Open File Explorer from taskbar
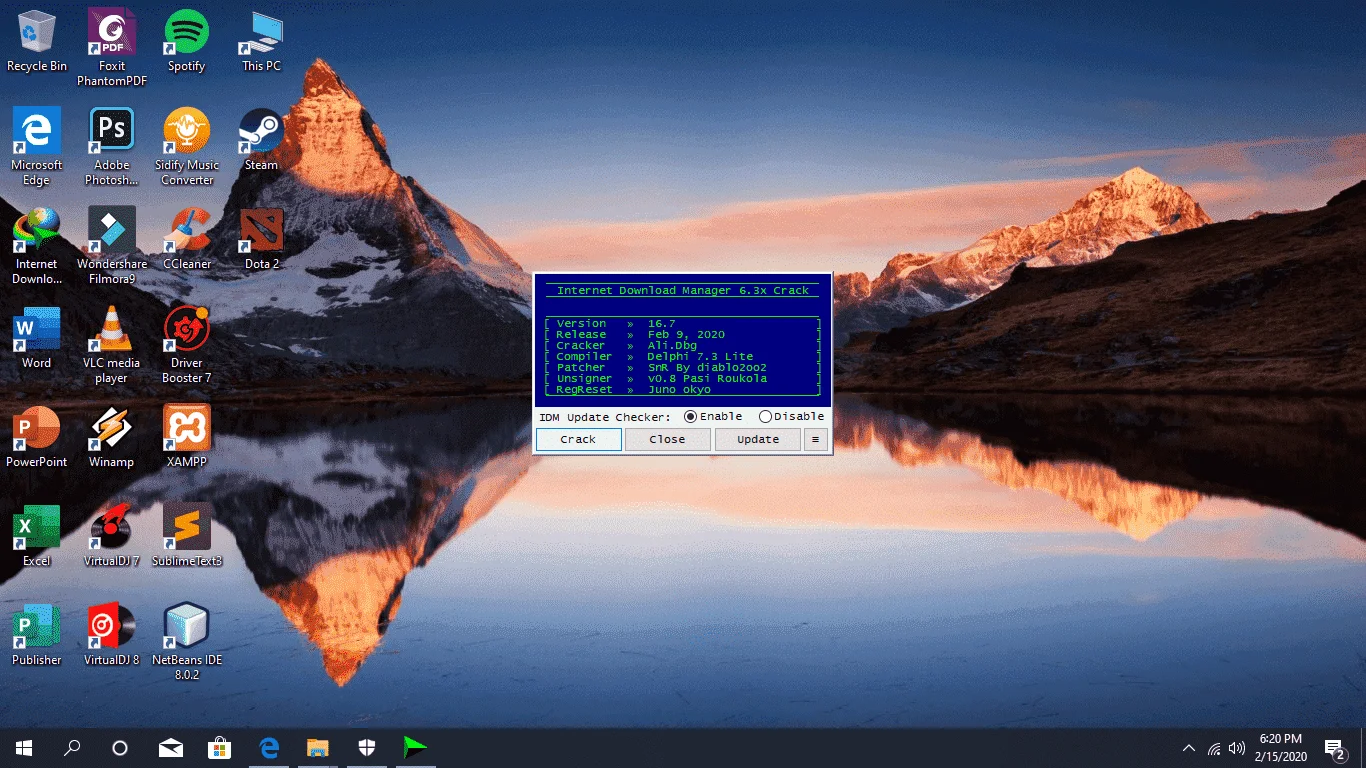 click(x=317, y=747)
